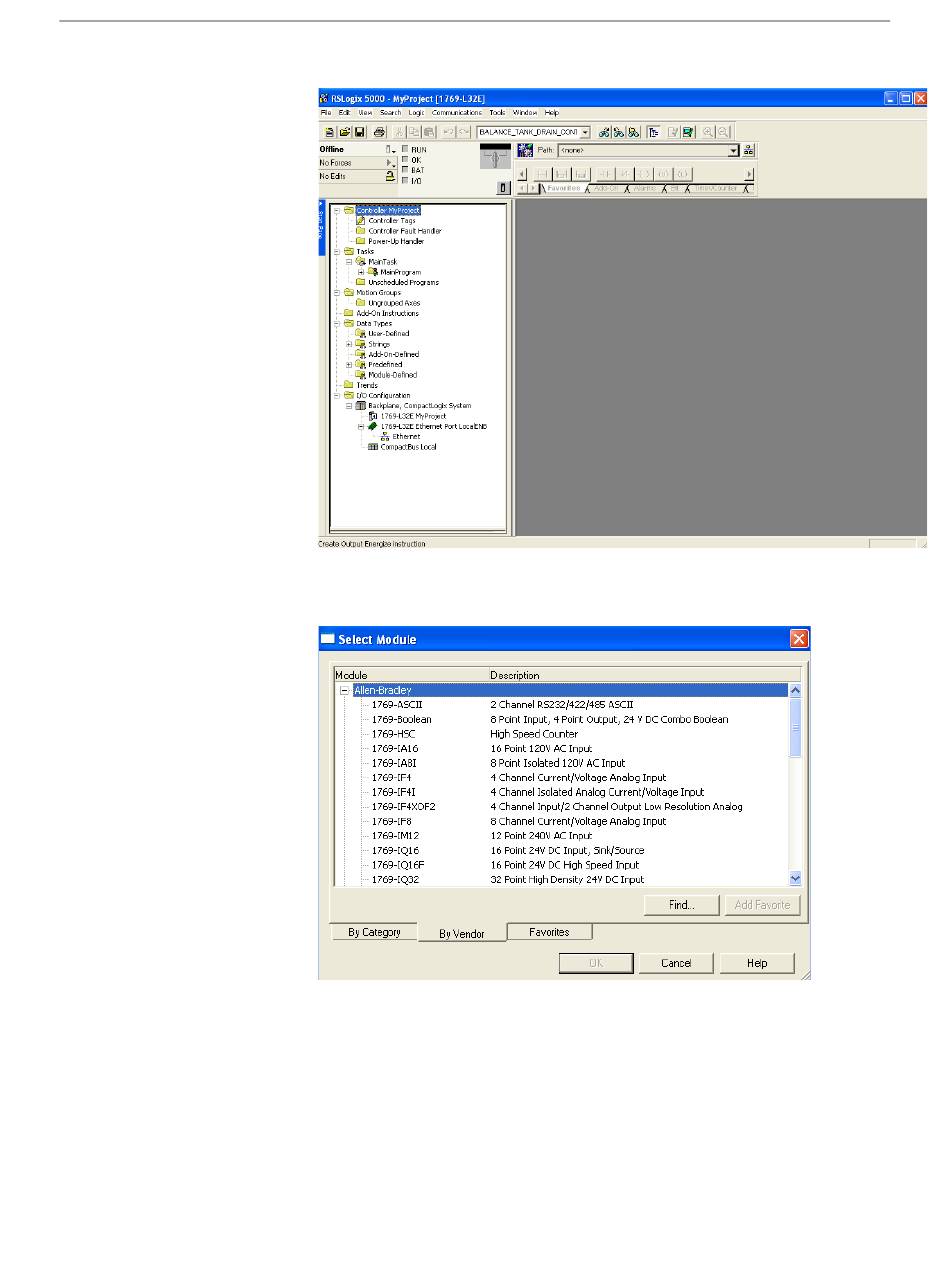Click the Copy toolbar icon

click(414, 132)
